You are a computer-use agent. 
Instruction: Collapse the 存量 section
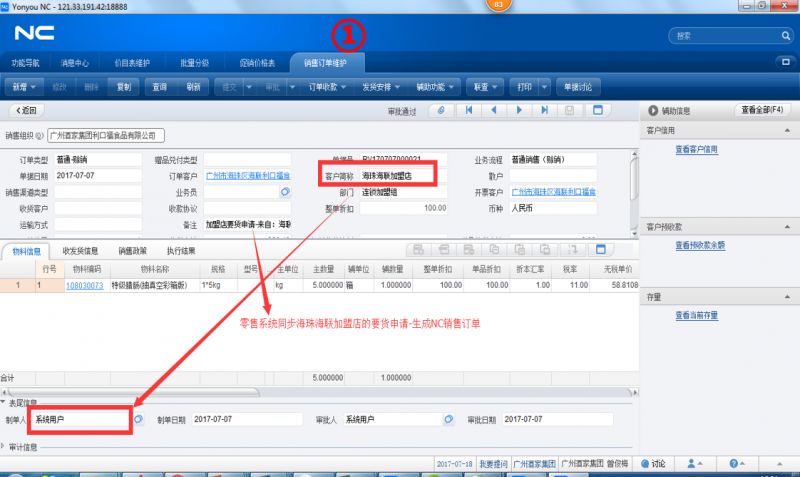[x=787, y=296]
